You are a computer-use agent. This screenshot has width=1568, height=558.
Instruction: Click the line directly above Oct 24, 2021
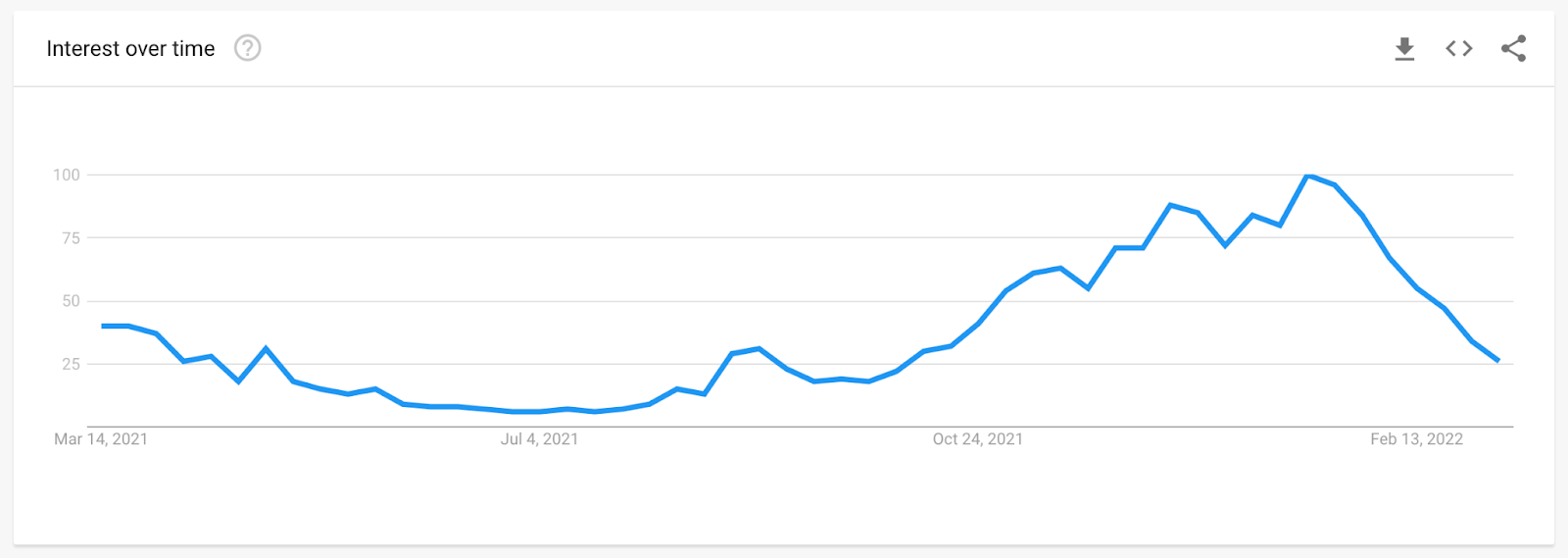977,325
